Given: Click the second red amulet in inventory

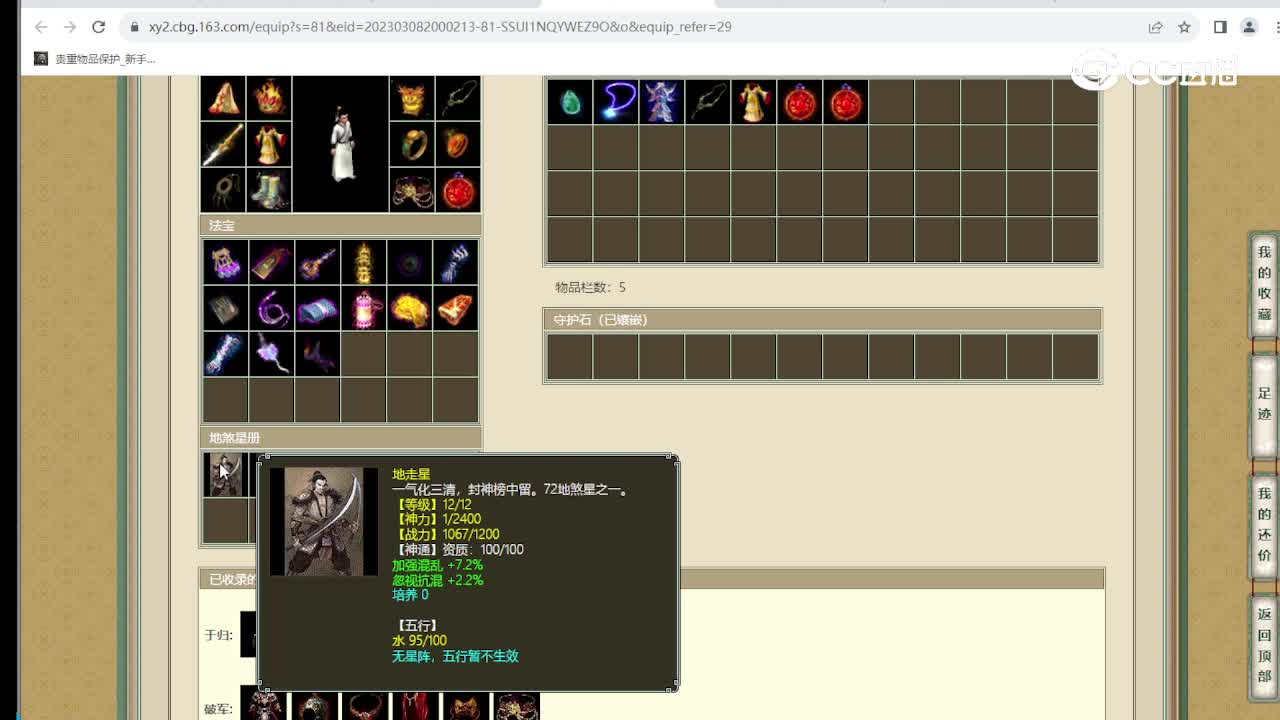Looking at the screenshot, I should click(x=845, y=102).
